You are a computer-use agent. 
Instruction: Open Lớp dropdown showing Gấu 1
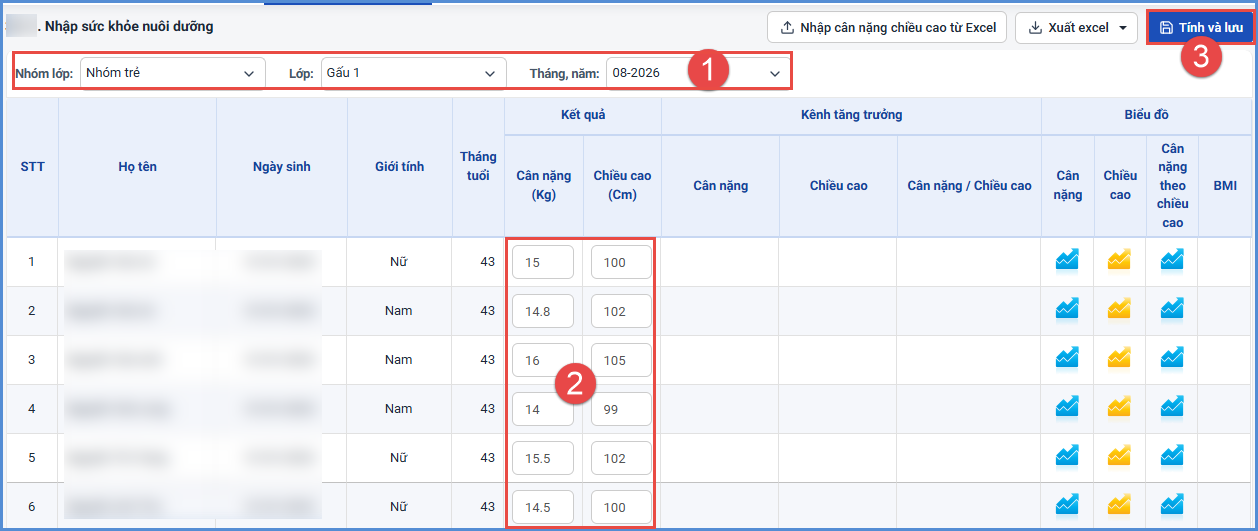click(413, 73)
